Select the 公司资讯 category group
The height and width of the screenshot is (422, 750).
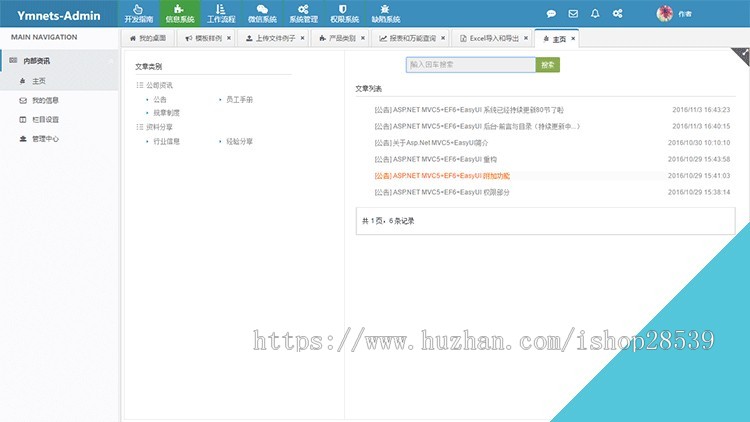click(159, 85)
